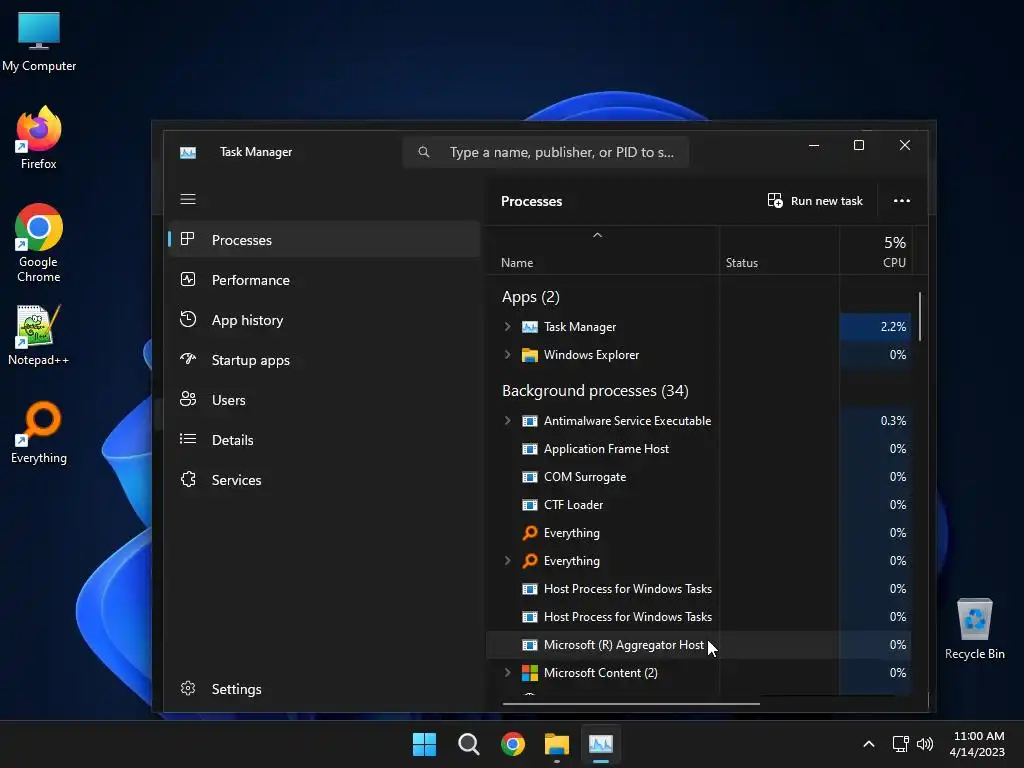Click the Antimalware Service Executable process icon
Screen dimensions: 1024x768
(x=530, y=421)
